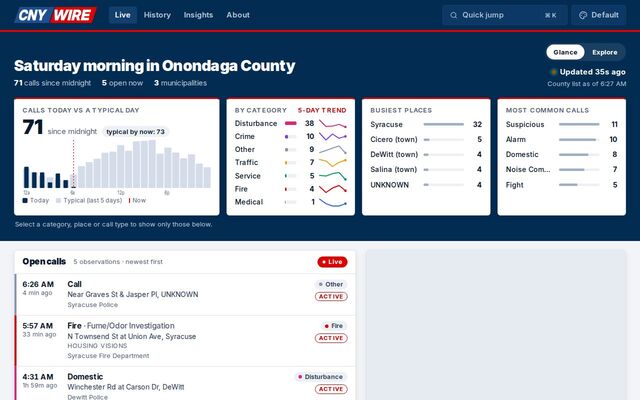640x400 pixels.
Task: Filter by Crime category
Action: pos(291,136)
